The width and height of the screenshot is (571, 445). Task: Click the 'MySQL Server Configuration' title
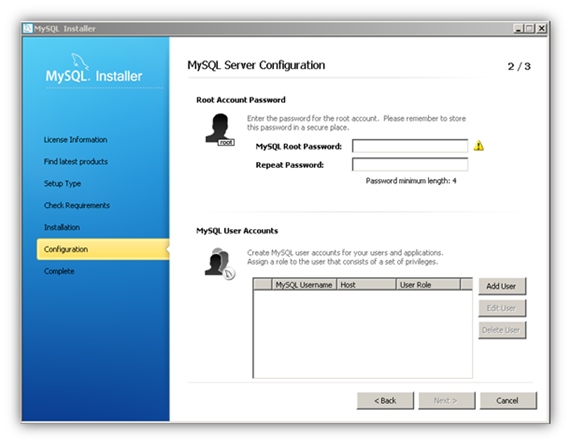[x=256, y=65]
